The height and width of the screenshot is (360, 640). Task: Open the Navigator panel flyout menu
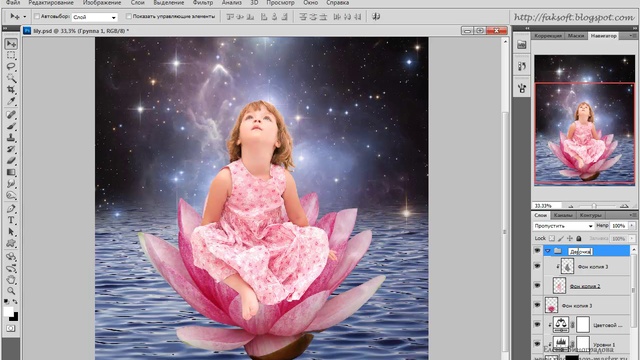tap(634, 36)
